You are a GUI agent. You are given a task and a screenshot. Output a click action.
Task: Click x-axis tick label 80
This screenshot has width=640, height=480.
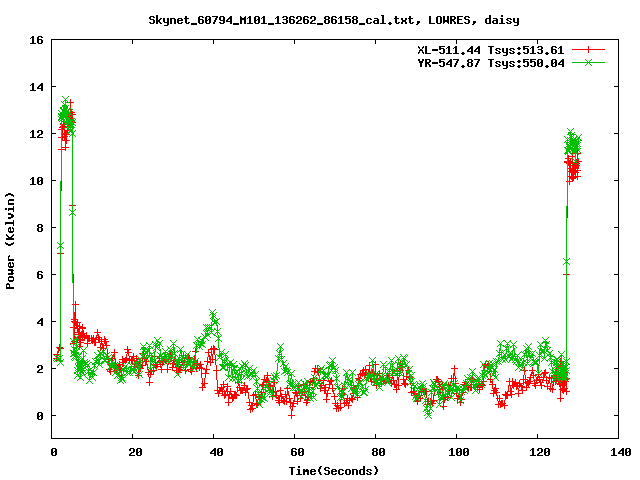[x=378, y=452]
